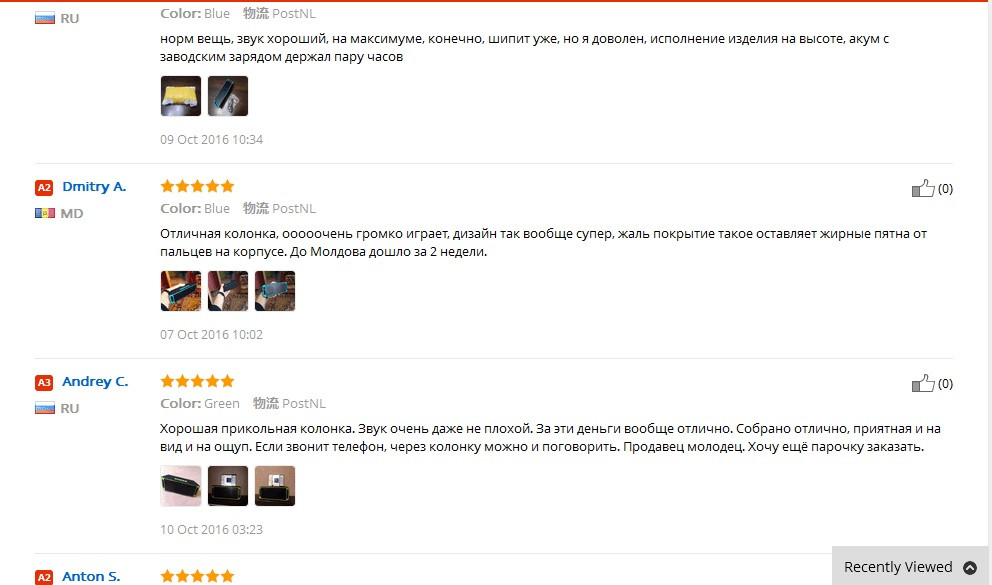This screenshot has width=992, height=585.
Task: View Andrey's third speaker photo
Action: pos(275,486)
